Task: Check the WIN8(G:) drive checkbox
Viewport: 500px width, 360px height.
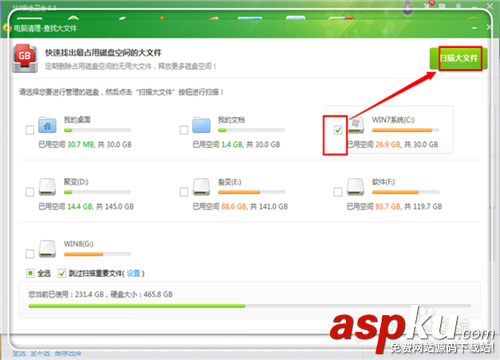Action: [x=30, y=254]
